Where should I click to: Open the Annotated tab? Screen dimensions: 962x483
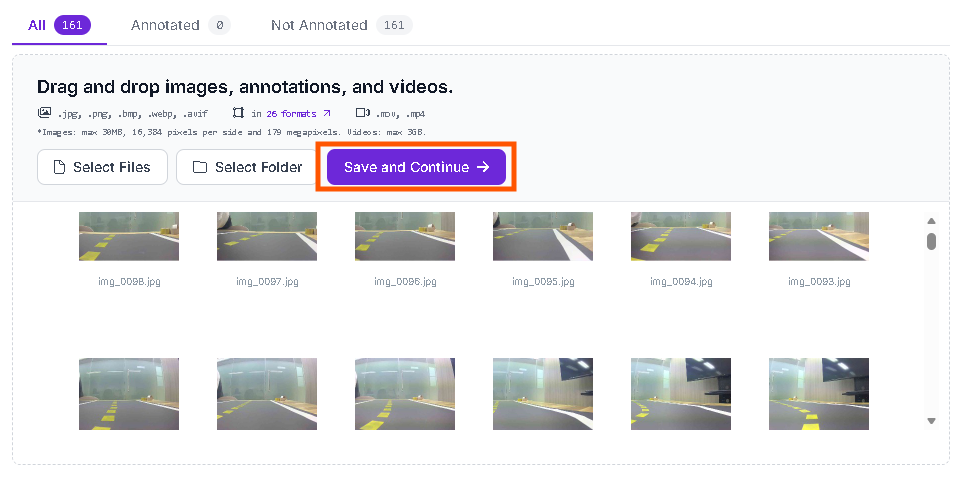click(180, 25)
